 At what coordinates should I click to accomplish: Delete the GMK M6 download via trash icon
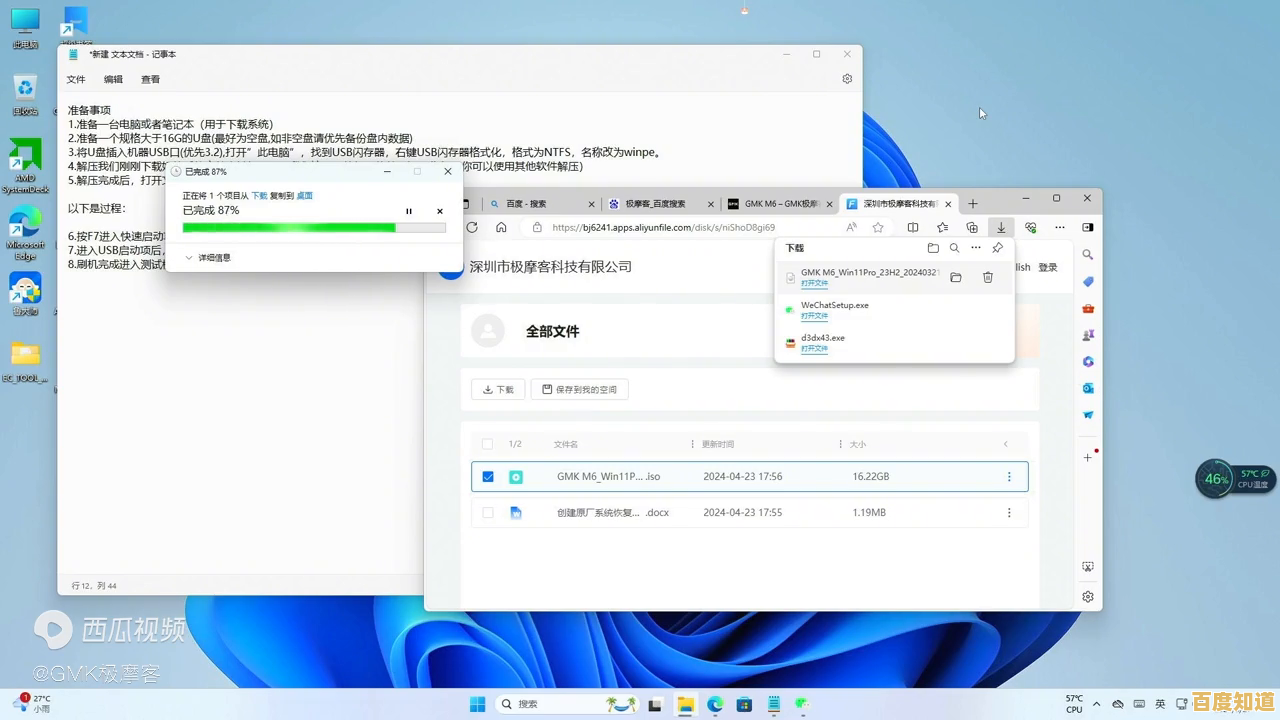[987, 277]
